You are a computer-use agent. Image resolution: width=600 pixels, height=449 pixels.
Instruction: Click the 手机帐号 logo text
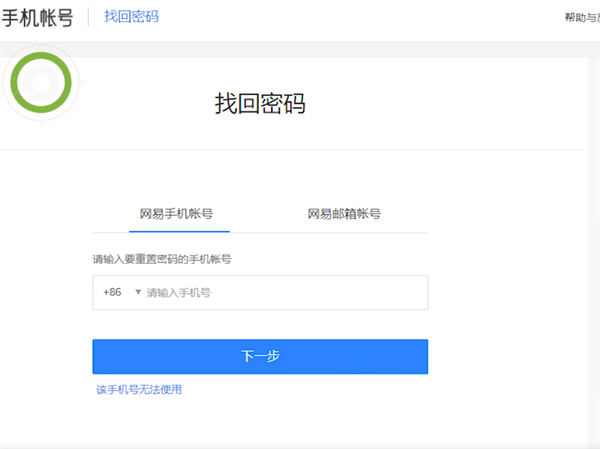tap(36, 17)
